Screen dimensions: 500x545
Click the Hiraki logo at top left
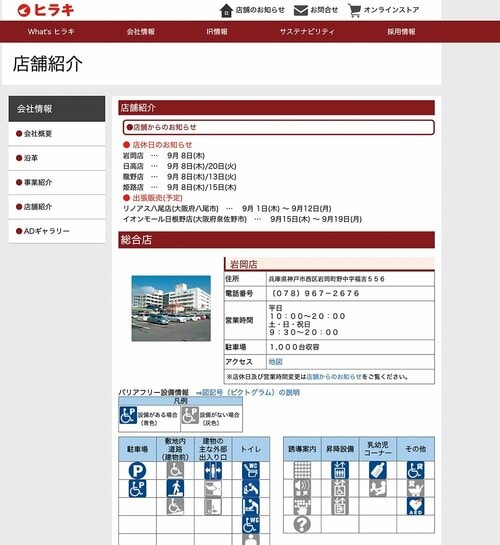coord(46,10)
